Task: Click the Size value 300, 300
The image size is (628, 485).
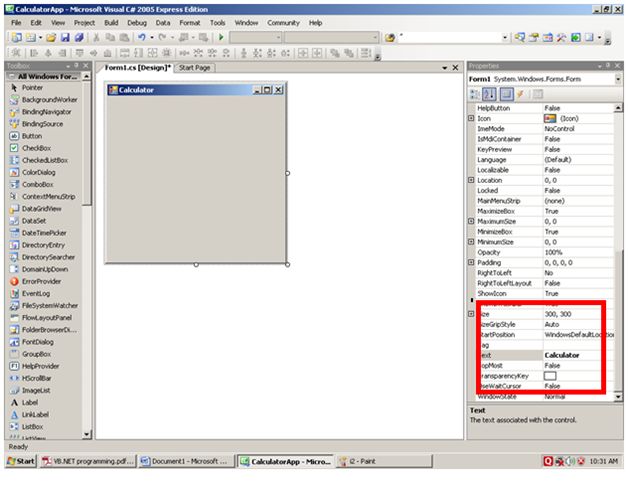Action: (x=558, y=314)
